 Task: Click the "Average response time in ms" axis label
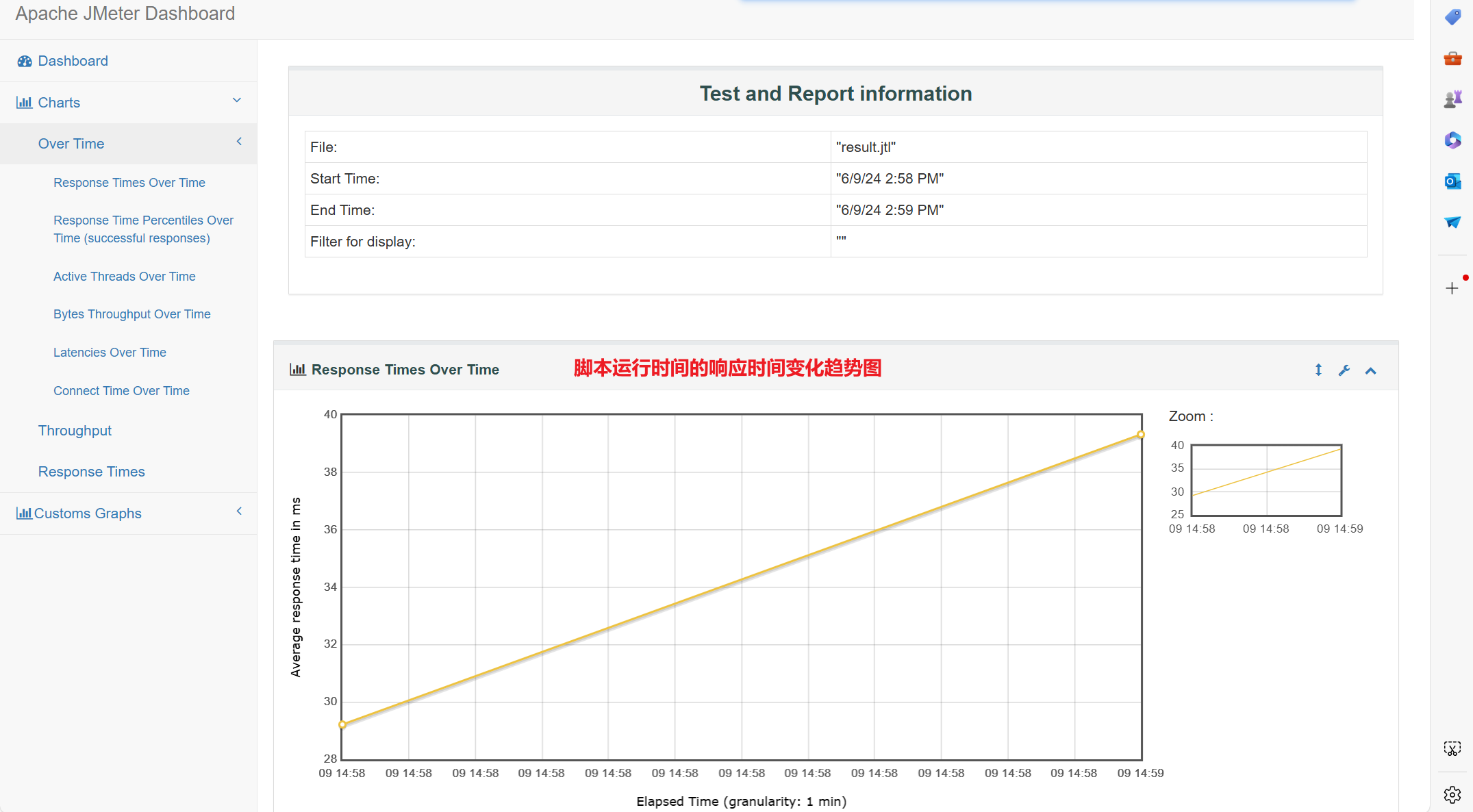(x=296, y=587)
